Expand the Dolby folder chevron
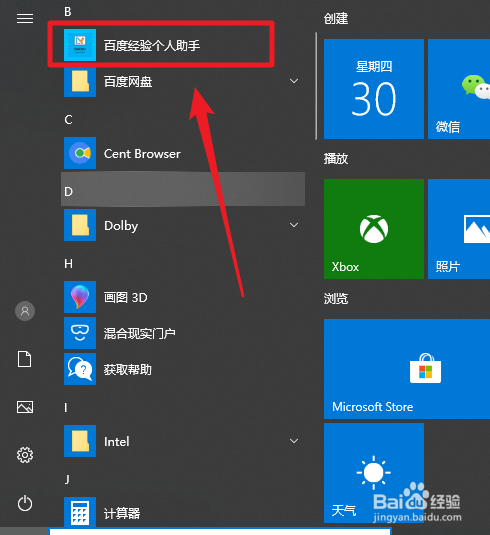490x535 pixels. pyautogui.click(x=294, y=225)
